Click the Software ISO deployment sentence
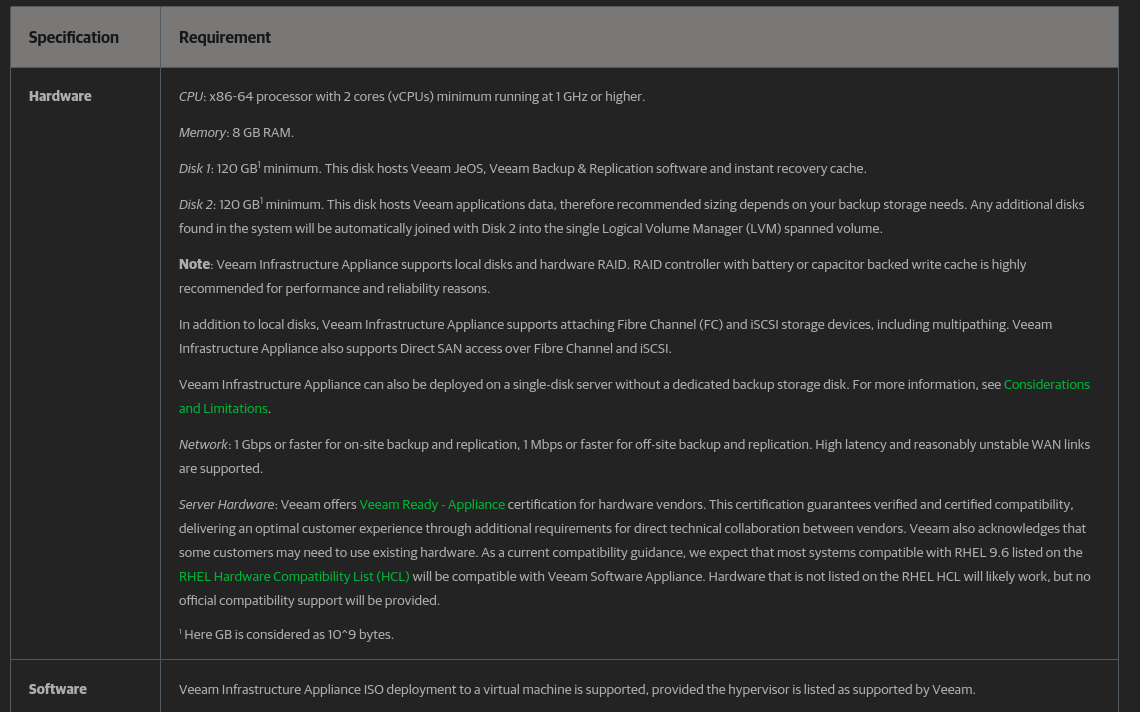This screenshot has width=1140, height=712. pyautogui.click(x=577, y=689)
